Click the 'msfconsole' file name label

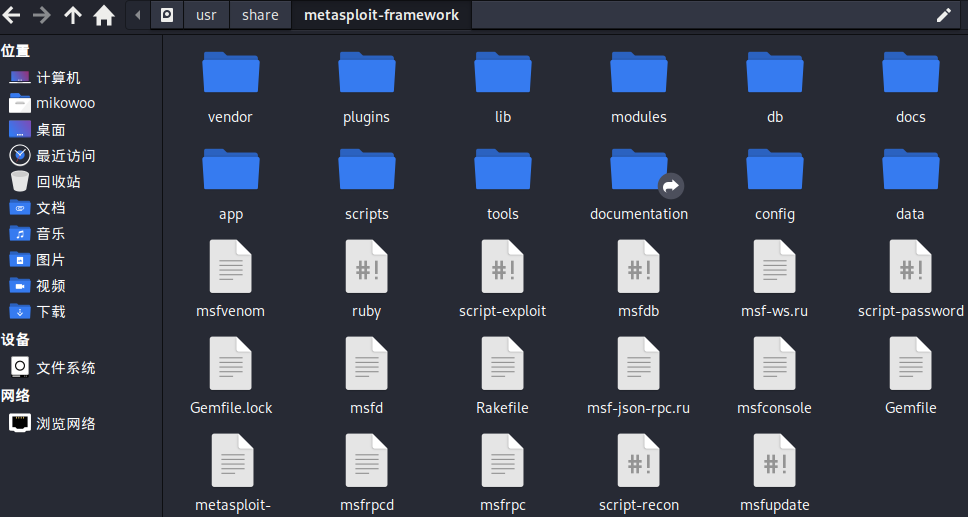pyautogui.click(x=774, y=408)
